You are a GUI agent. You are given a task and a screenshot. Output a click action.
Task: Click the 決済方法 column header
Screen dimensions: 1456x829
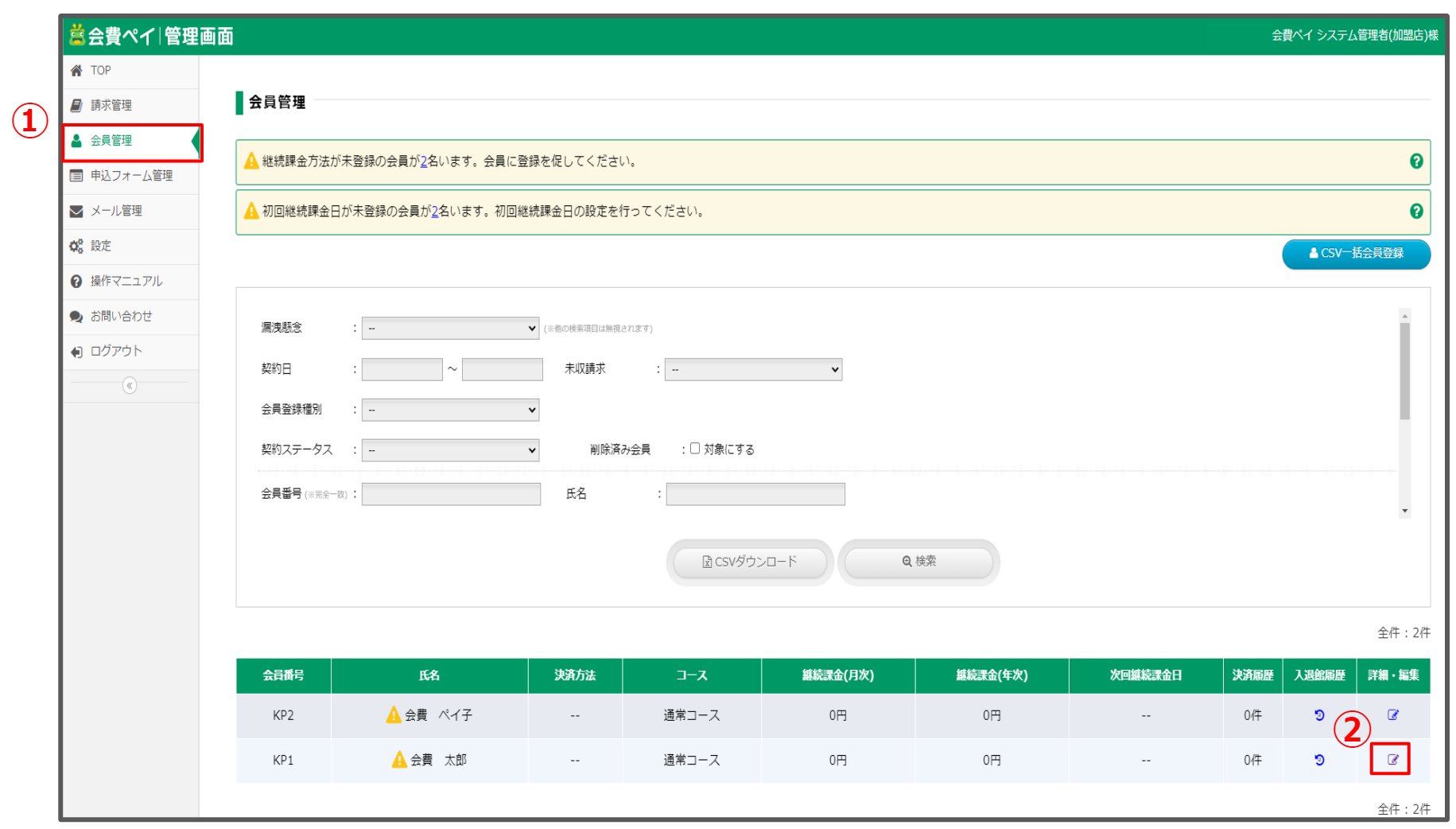575,675
